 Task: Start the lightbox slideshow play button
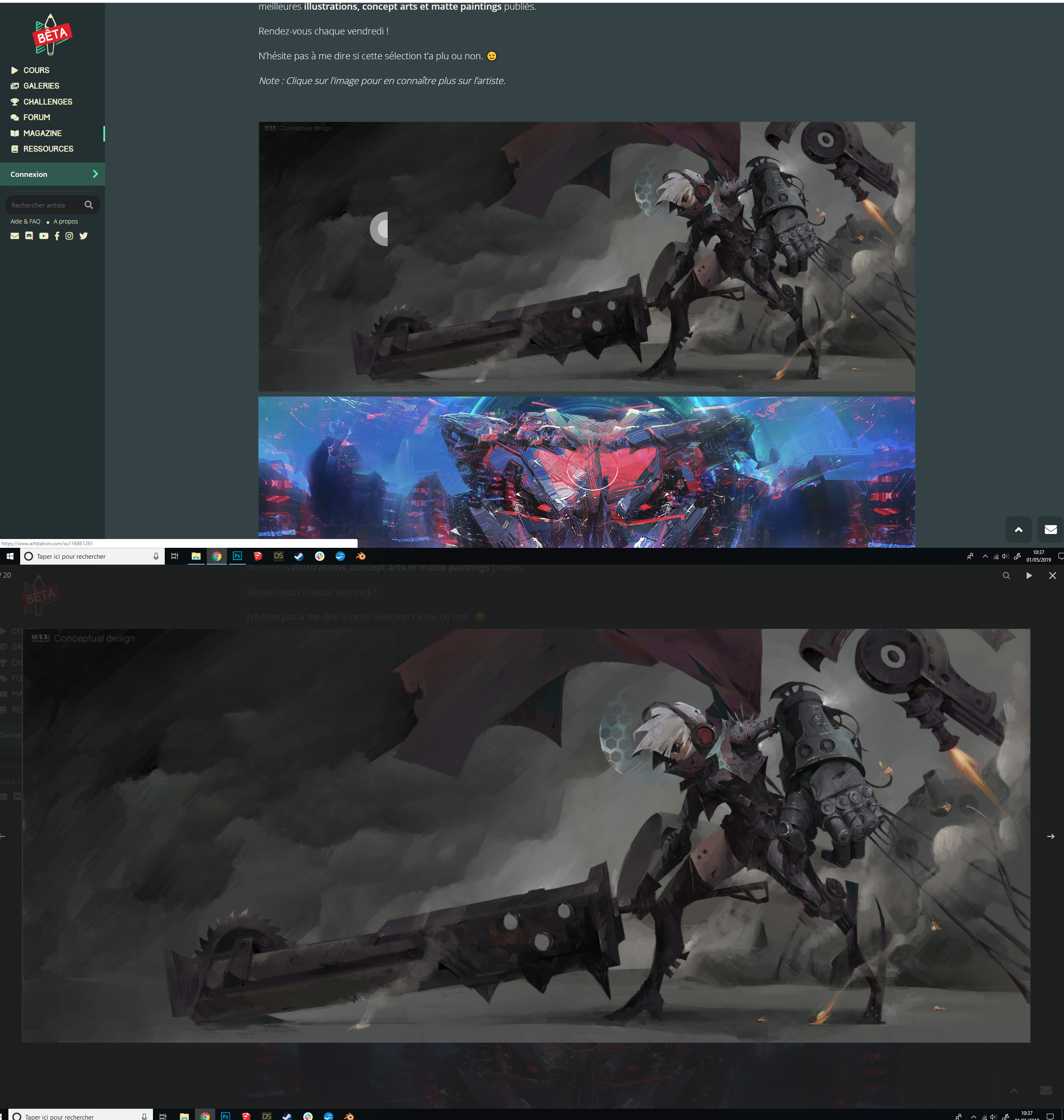pyautogui.click(x=1029, y=576)
